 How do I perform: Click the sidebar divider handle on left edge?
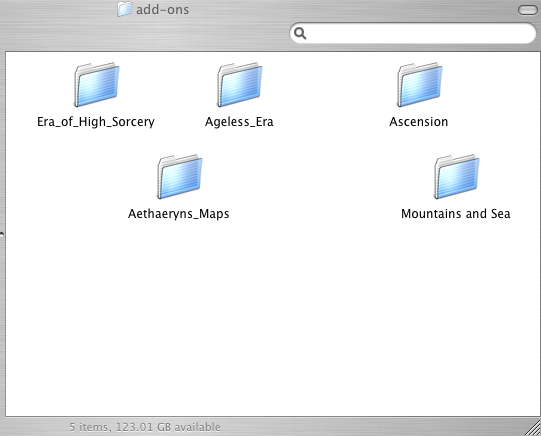(x=2, y=235)
